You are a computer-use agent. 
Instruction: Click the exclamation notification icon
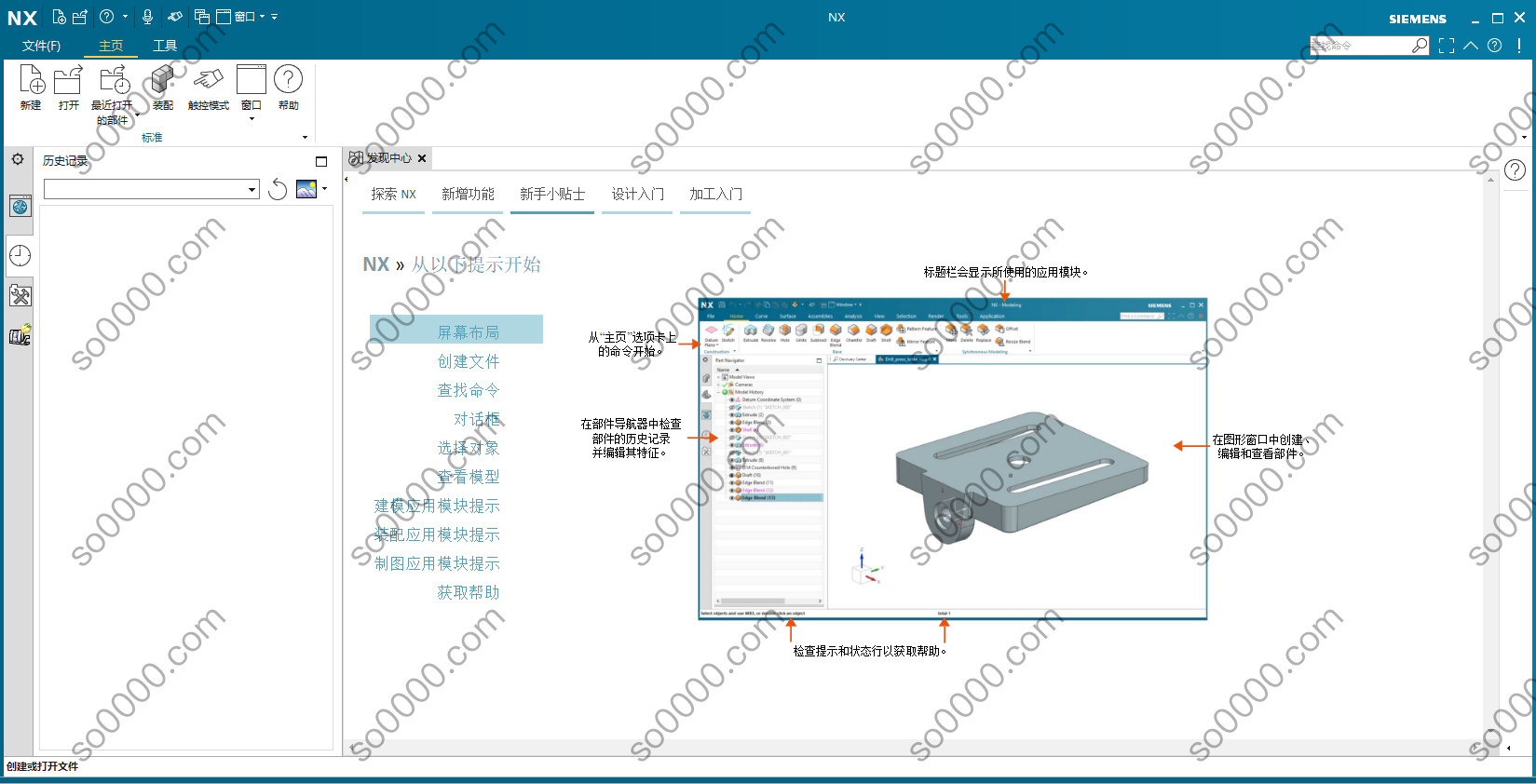[1519, 45]
